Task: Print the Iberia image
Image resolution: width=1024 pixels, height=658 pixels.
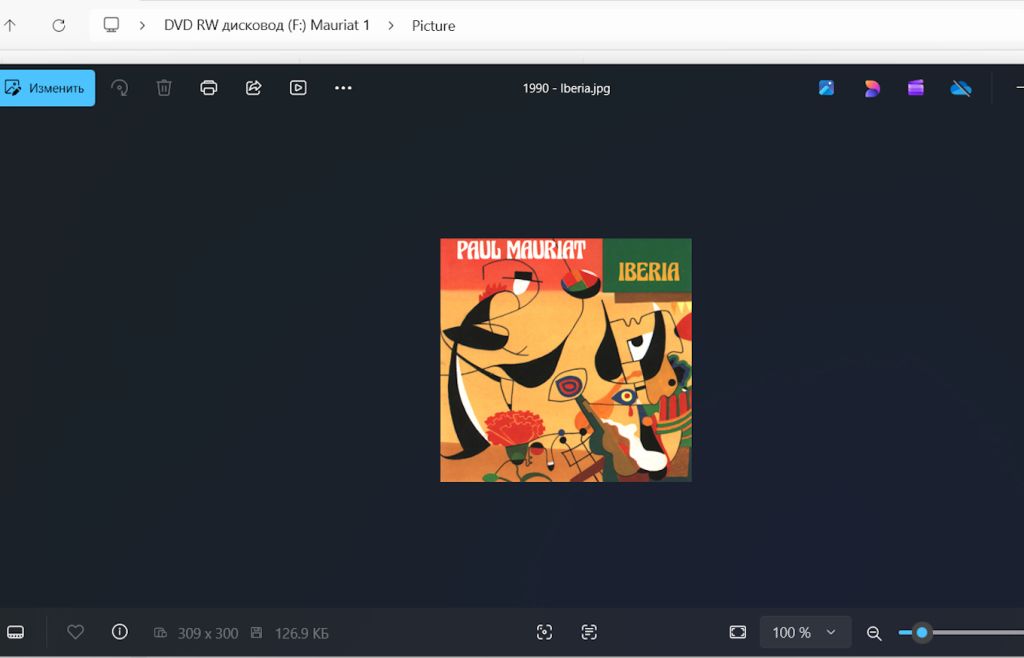Action: [209, 87]
